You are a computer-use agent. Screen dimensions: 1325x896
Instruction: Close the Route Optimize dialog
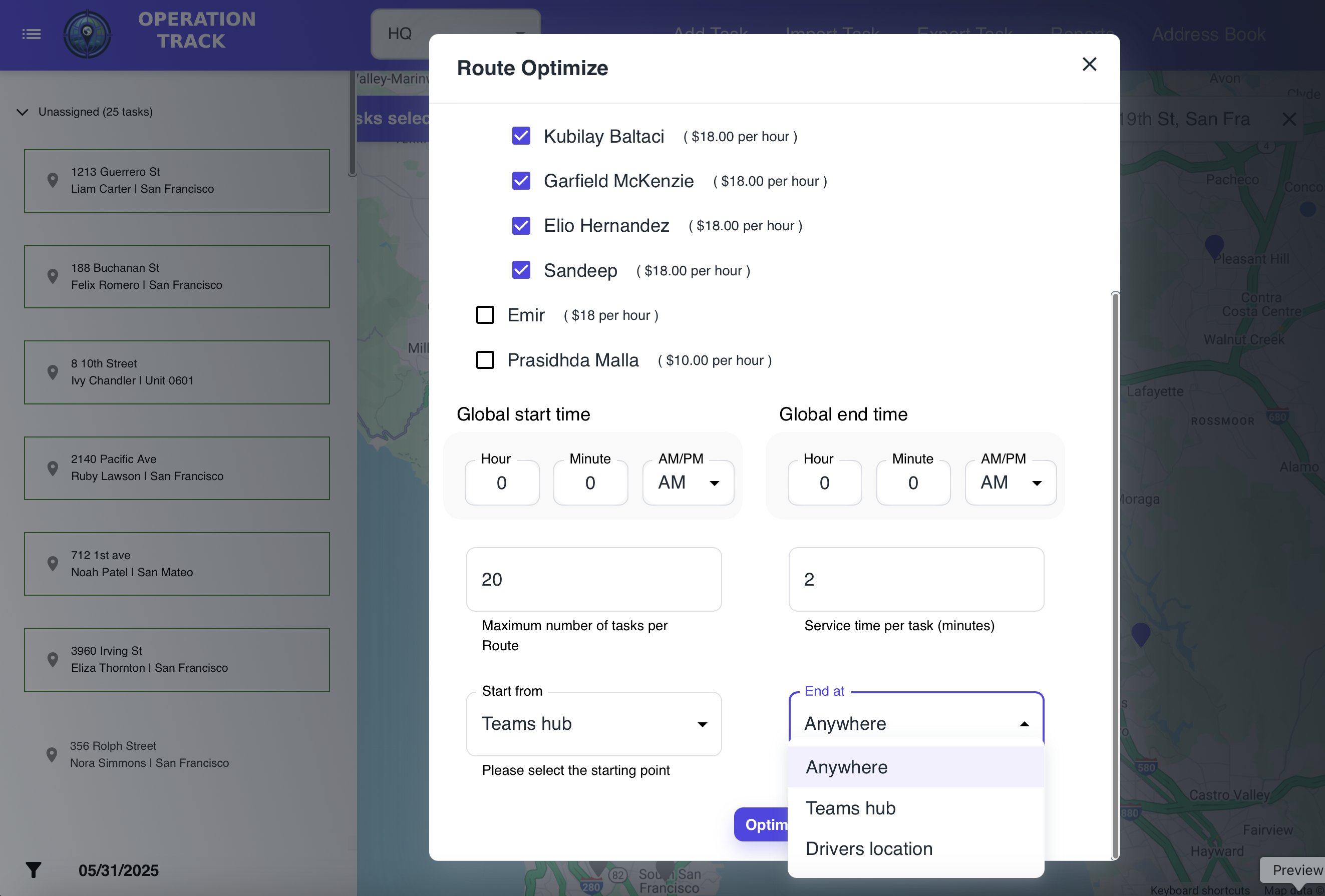tap(1089, 65)
